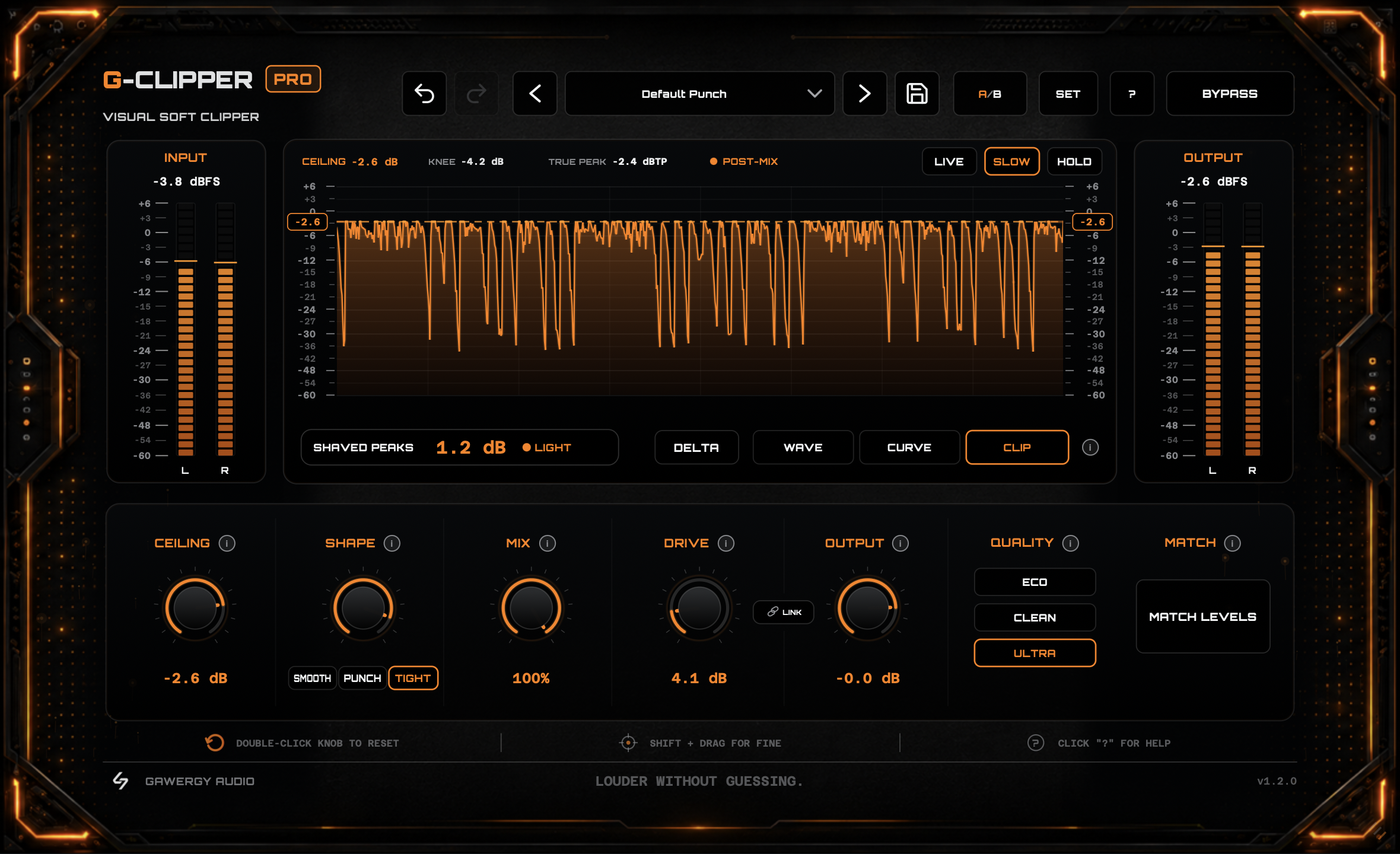Viewport: 1400px width, 854px height.
Task: Switch meter mode to SLOW
Action: 1011,161
